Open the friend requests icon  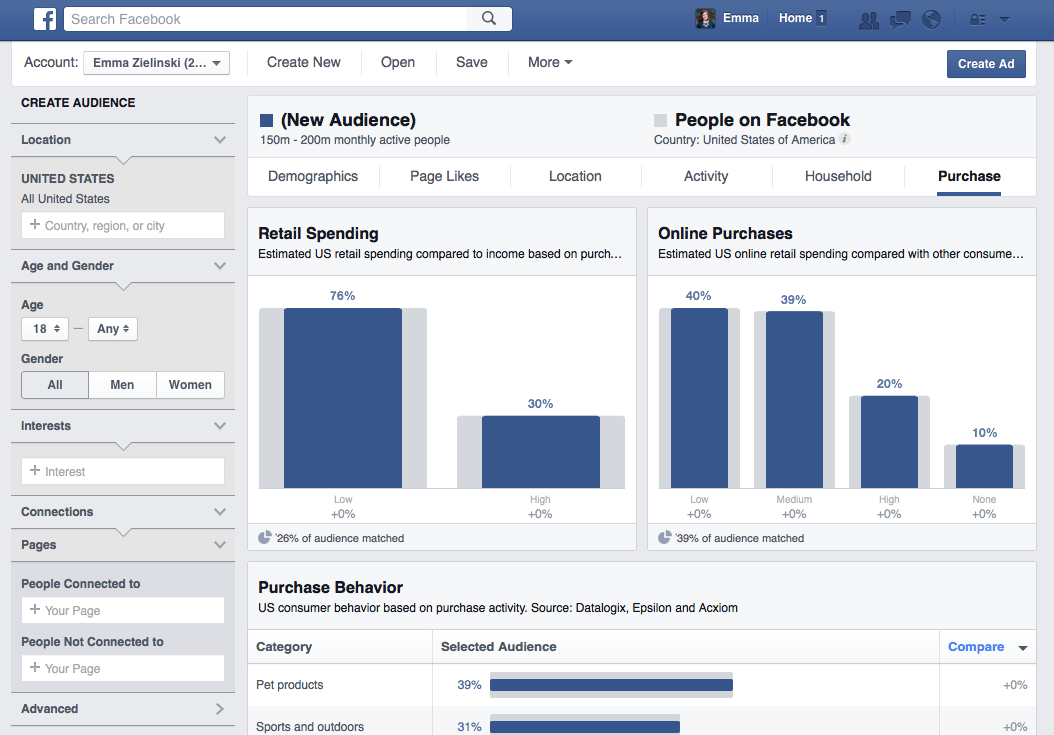click(868, 20)
